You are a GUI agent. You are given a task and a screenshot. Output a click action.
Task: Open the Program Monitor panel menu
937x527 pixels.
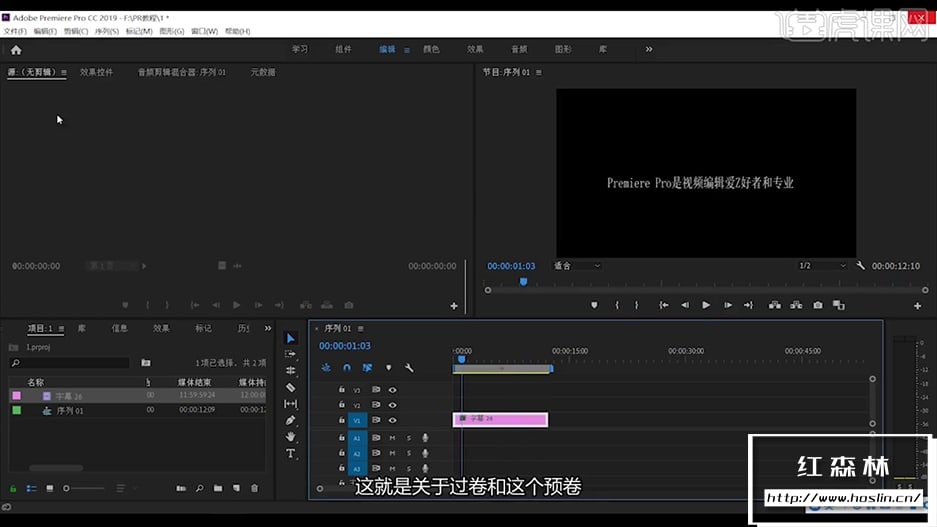539,72
